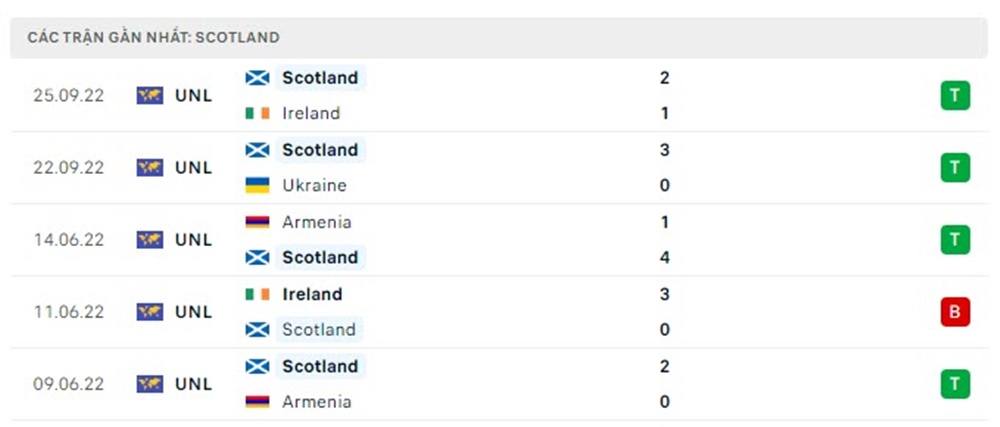Click UNL league icon for 11.06.22
The height and width of the screenshot is (427, 1000).
click(x=150, y=312)
